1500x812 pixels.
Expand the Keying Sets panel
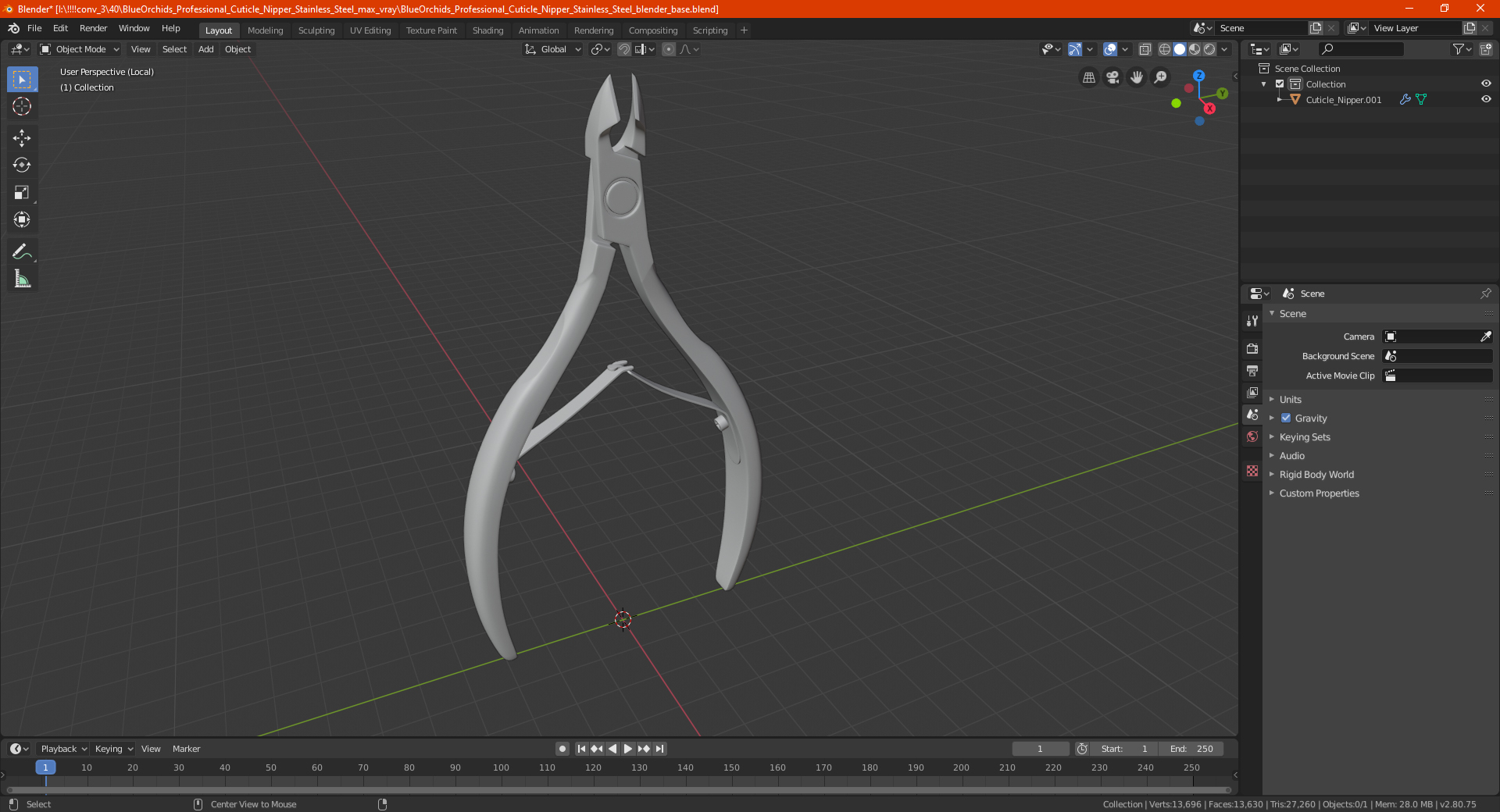[x=1305, y=437]
